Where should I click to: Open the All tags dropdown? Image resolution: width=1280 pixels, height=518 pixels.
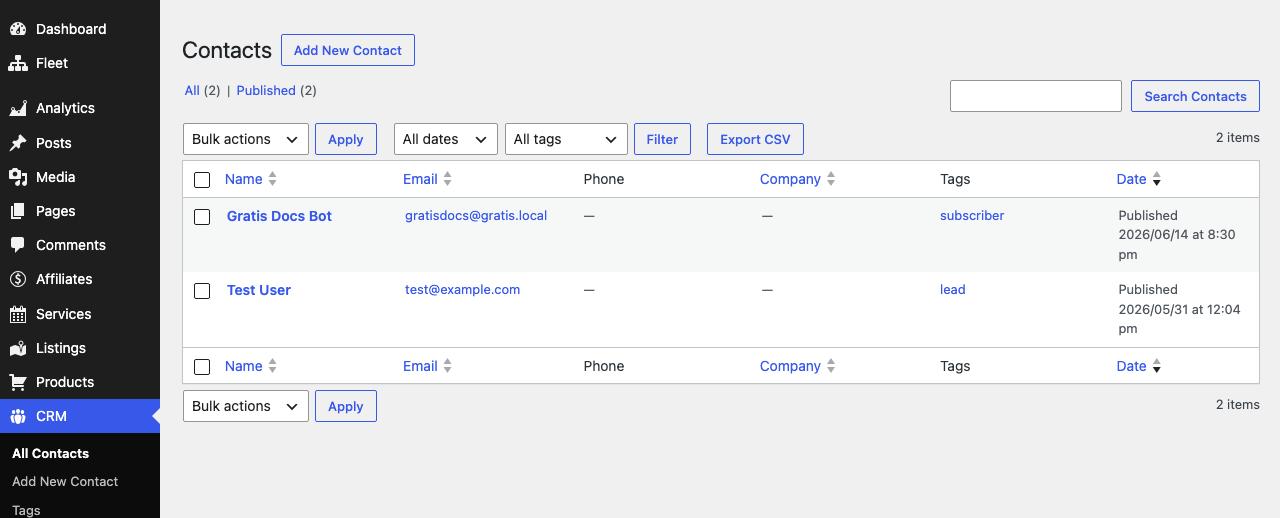(x=566, y=139)
